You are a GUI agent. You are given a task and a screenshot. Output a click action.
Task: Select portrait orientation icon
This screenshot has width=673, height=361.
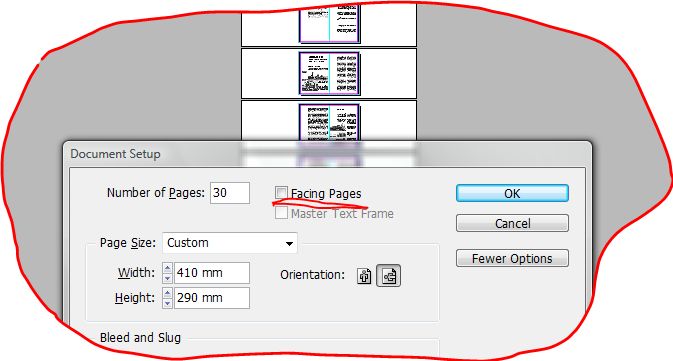364,276
